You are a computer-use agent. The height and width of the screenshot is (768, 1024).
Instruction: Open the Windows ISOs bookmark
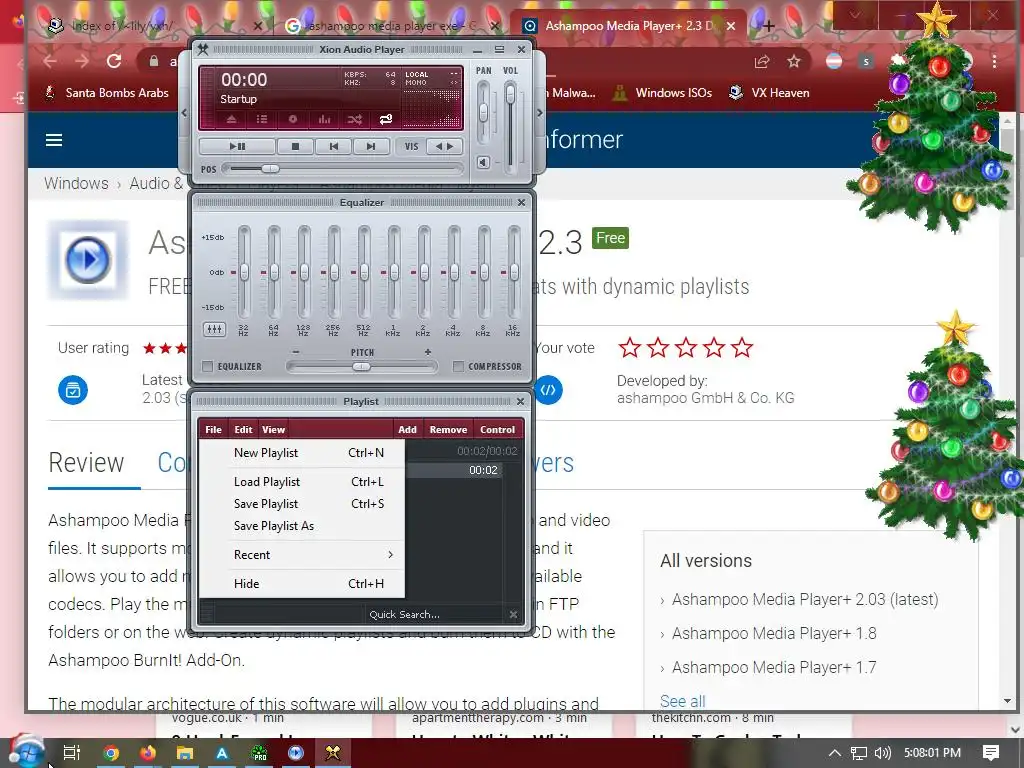pyautogui.click(x=662, y=93)
